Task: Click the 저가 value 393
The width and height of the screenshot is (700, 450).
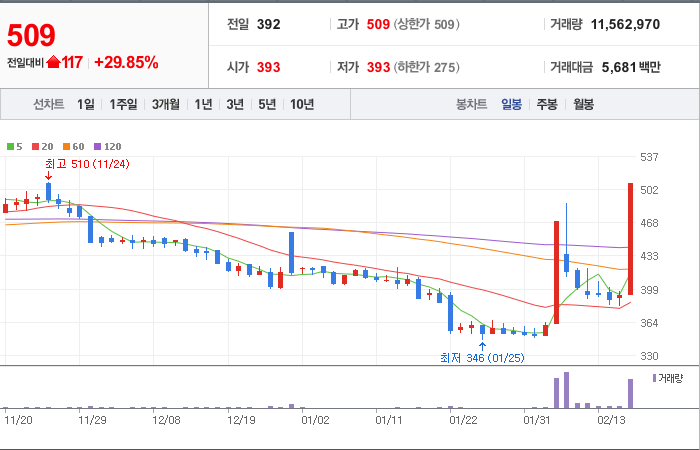Action: point(379,67)
